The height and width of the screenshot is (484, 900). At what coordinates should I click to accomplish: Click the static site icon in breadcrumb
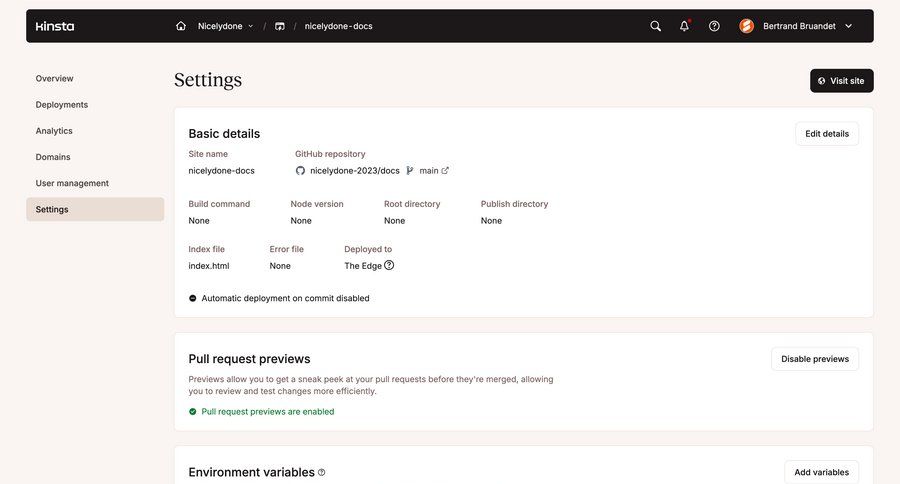(x=280, y=26)
